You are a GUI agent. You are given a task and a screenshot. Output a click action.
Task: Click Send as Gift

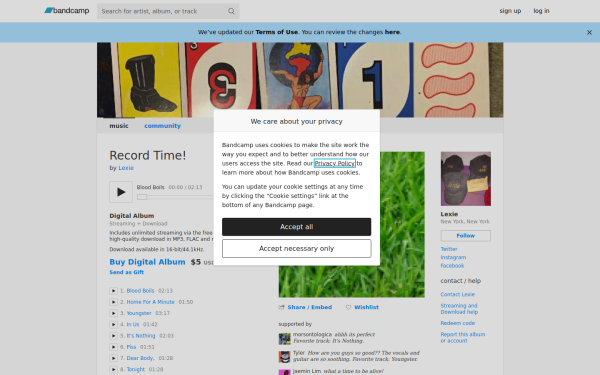click(x=127, y=272)
